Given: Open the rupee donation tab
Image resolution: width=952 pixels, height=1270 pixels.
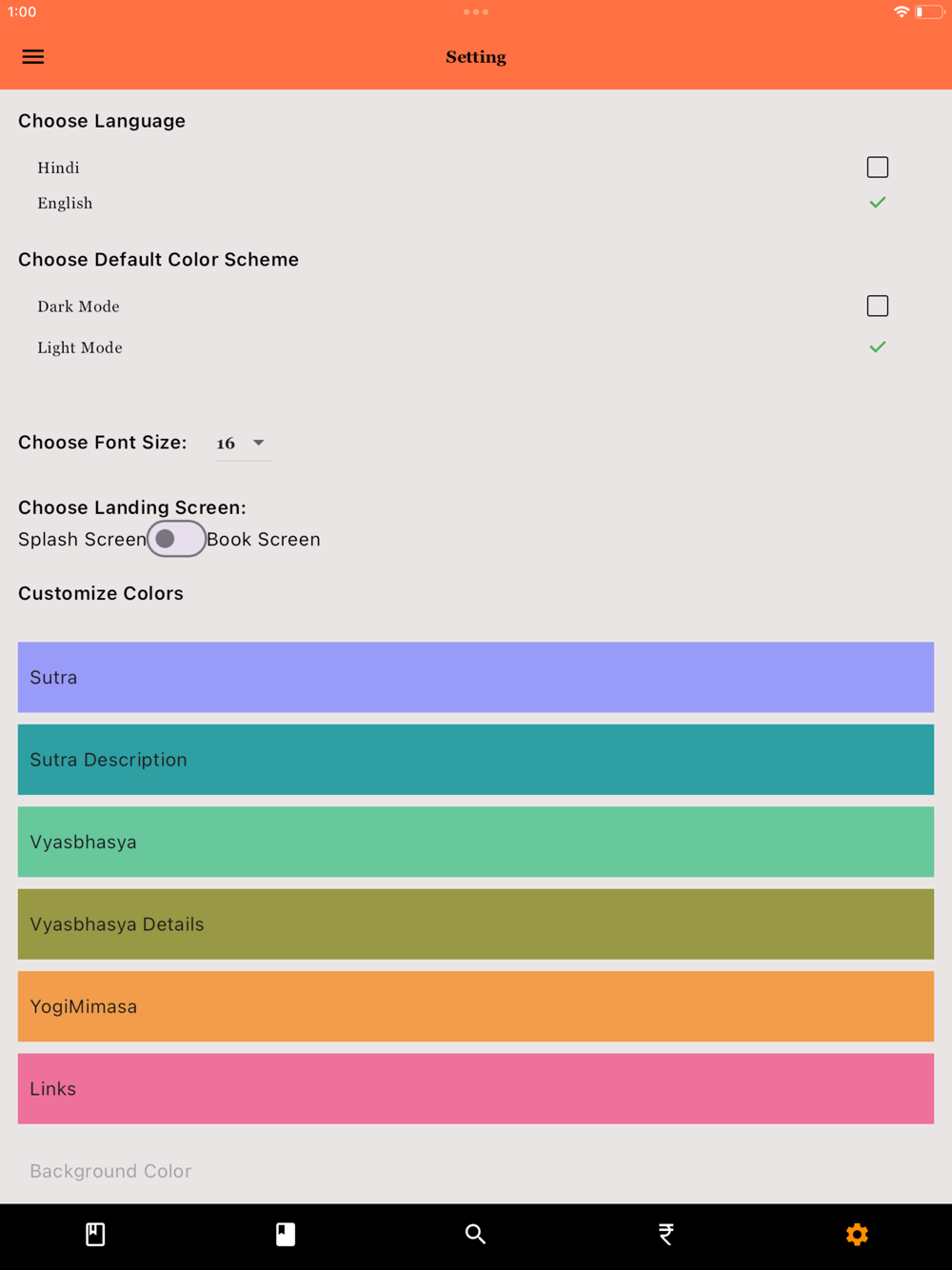Looking at the screenshot, I should pyautogui.click(x=666, y=1235).
